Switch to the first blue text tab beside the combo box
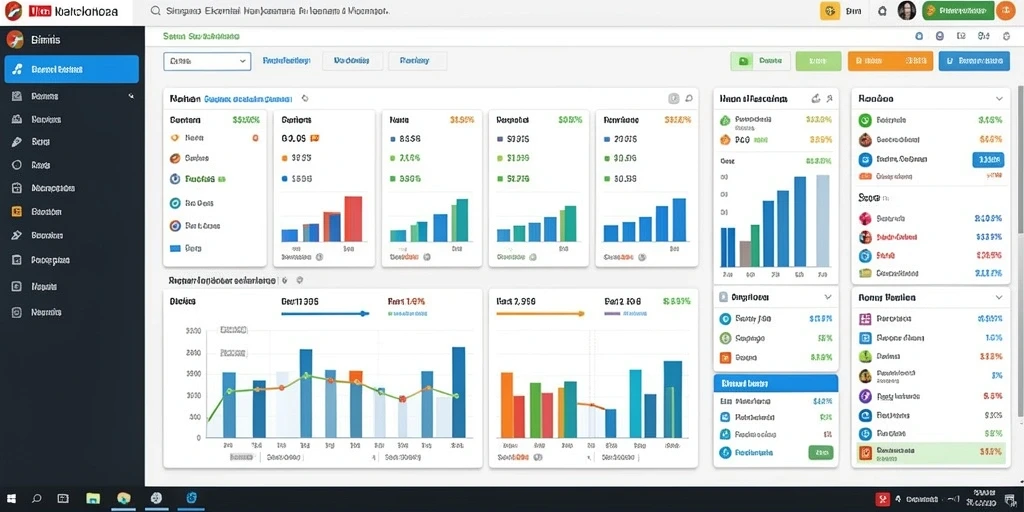 click(286, 61)
